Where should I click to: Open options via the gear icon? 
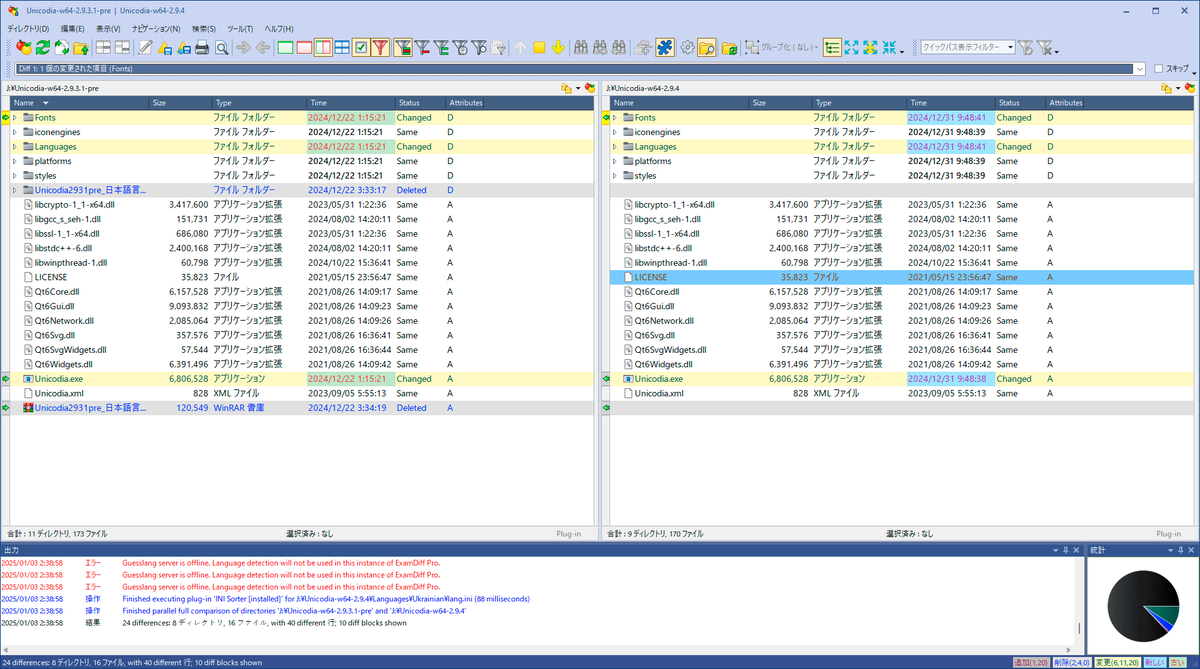687,47
